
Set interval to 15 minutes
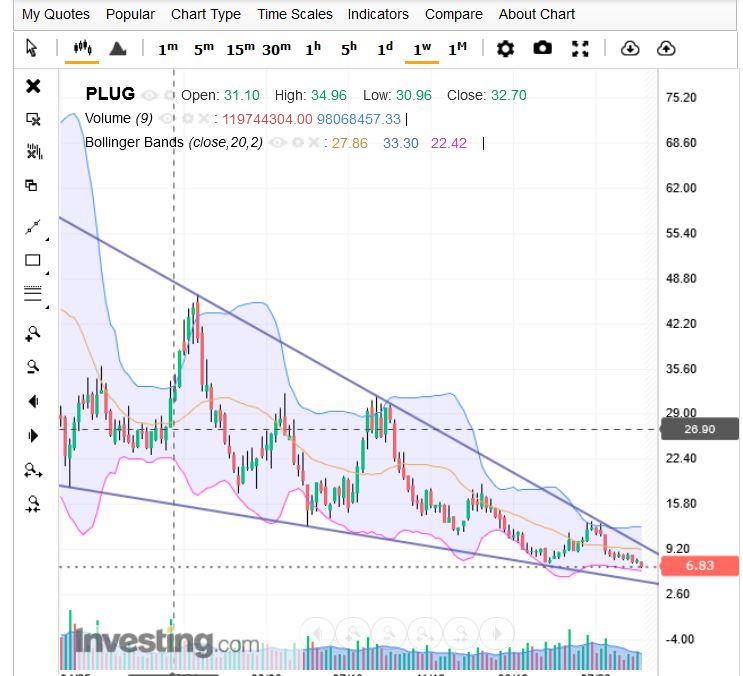point(240,48)
